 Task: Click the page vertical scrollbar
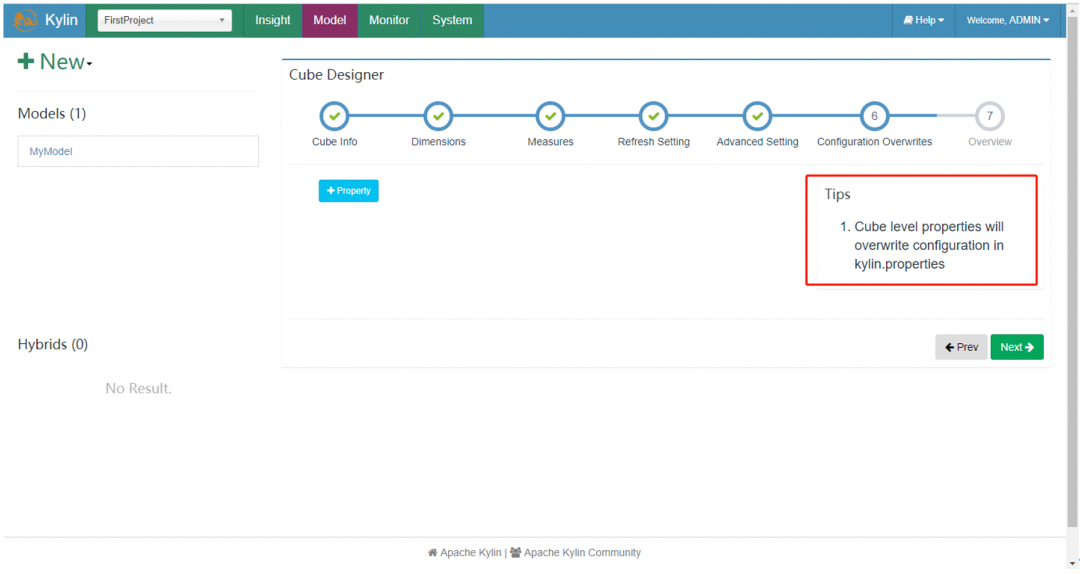click(x=1072, y=272)
